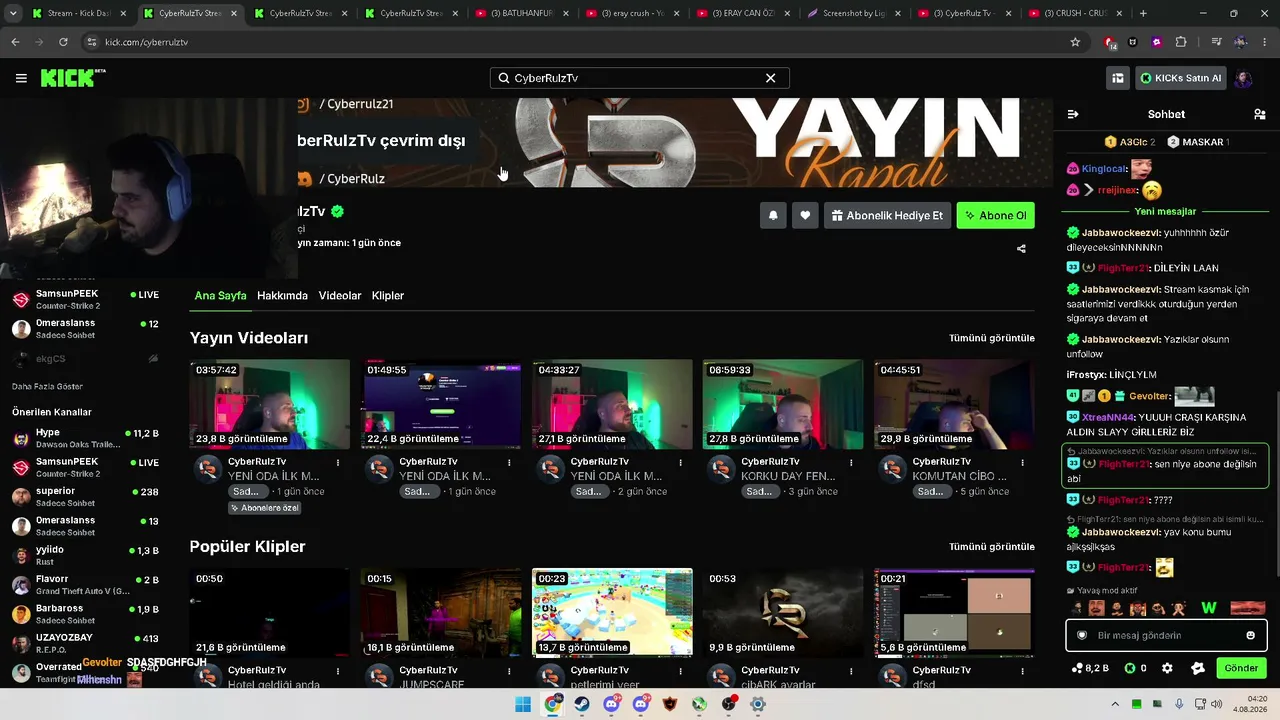Reload the page in the browser
1280x720 pixels.
[x=63, y=42]
